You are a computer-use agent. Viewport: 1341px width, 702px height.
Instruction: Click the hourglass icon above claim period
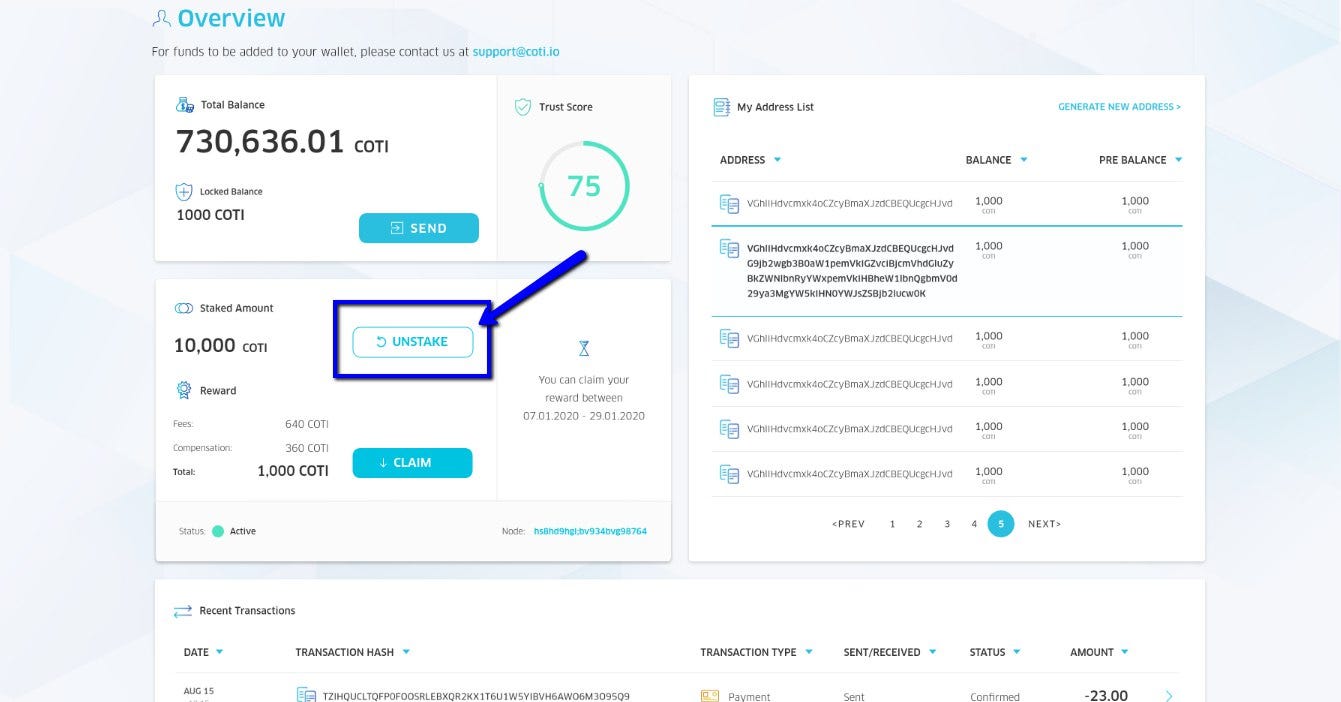pyautogui.click(x=584, y=348)
